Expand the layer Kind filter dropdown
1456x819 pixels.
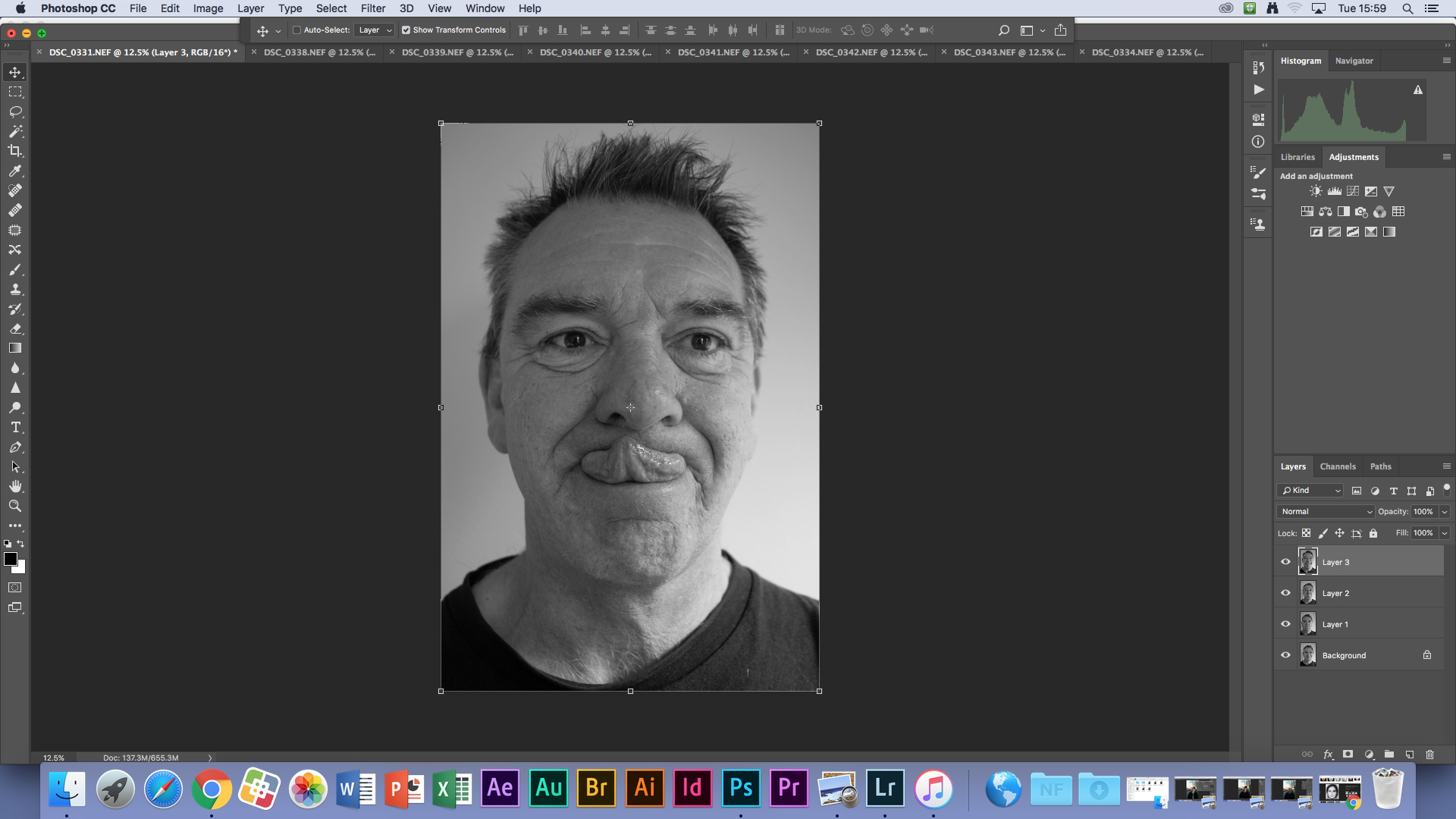click(x=1311, y=491)
